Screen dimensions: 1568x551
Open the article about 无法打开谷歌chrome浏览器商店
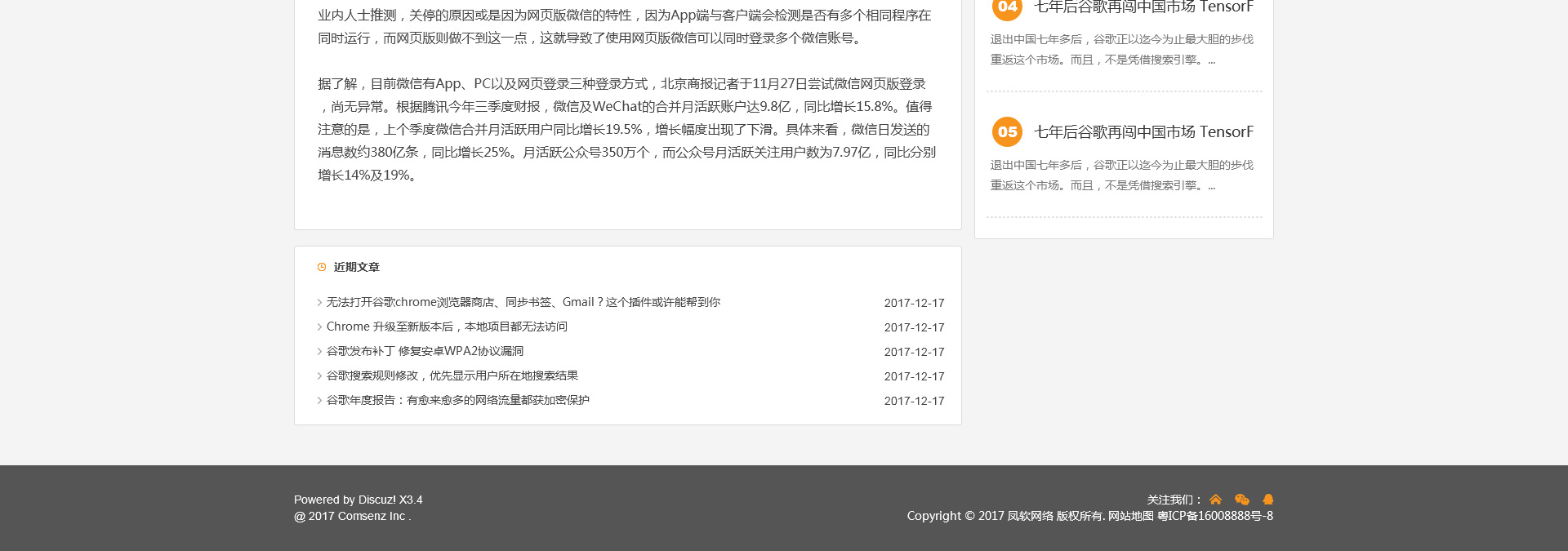[523, 302]
